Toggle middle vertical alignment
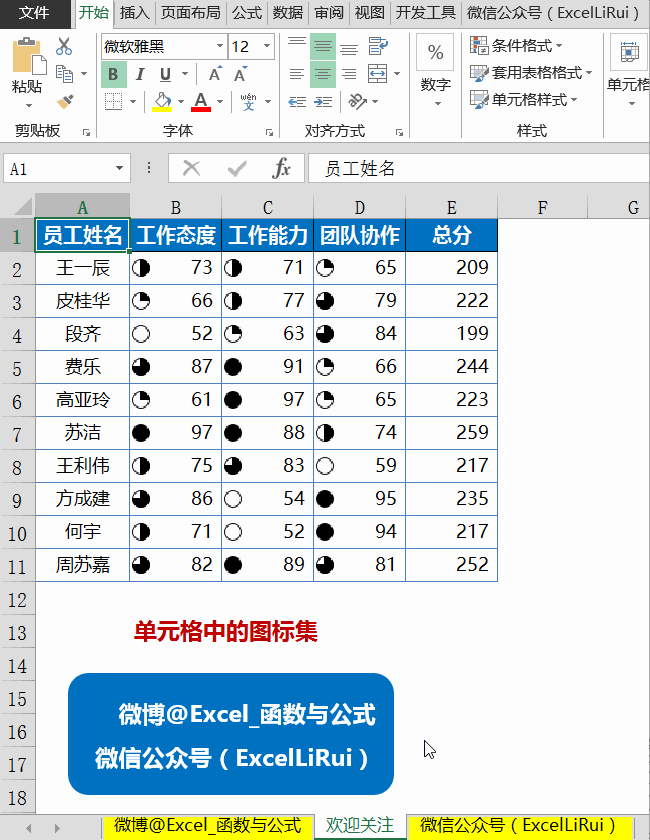650x840 pixels. [x=323, y=46]
